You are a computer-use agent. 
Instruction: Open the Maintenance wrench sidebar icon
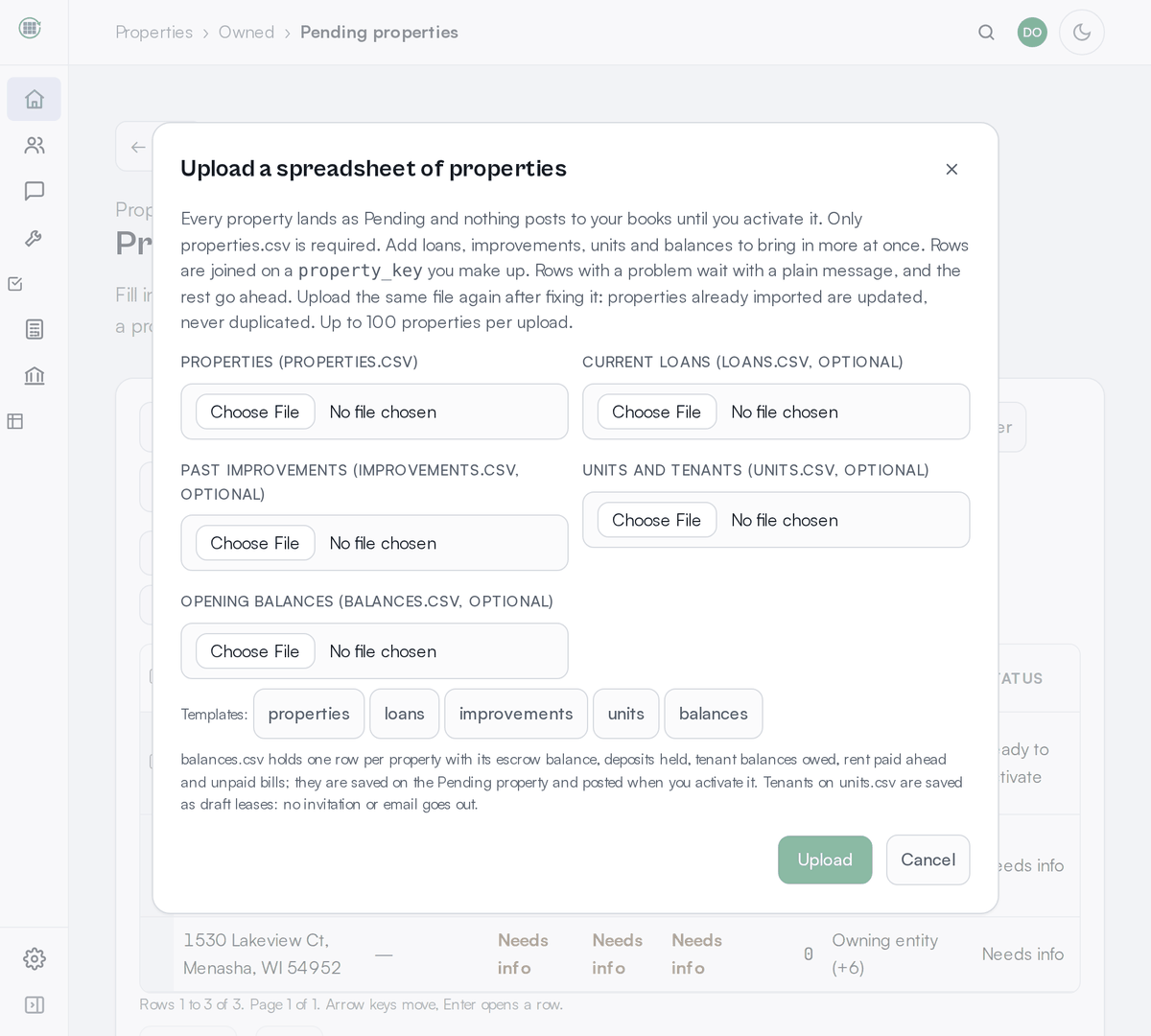pyautogui.click(x=35, y=237)
